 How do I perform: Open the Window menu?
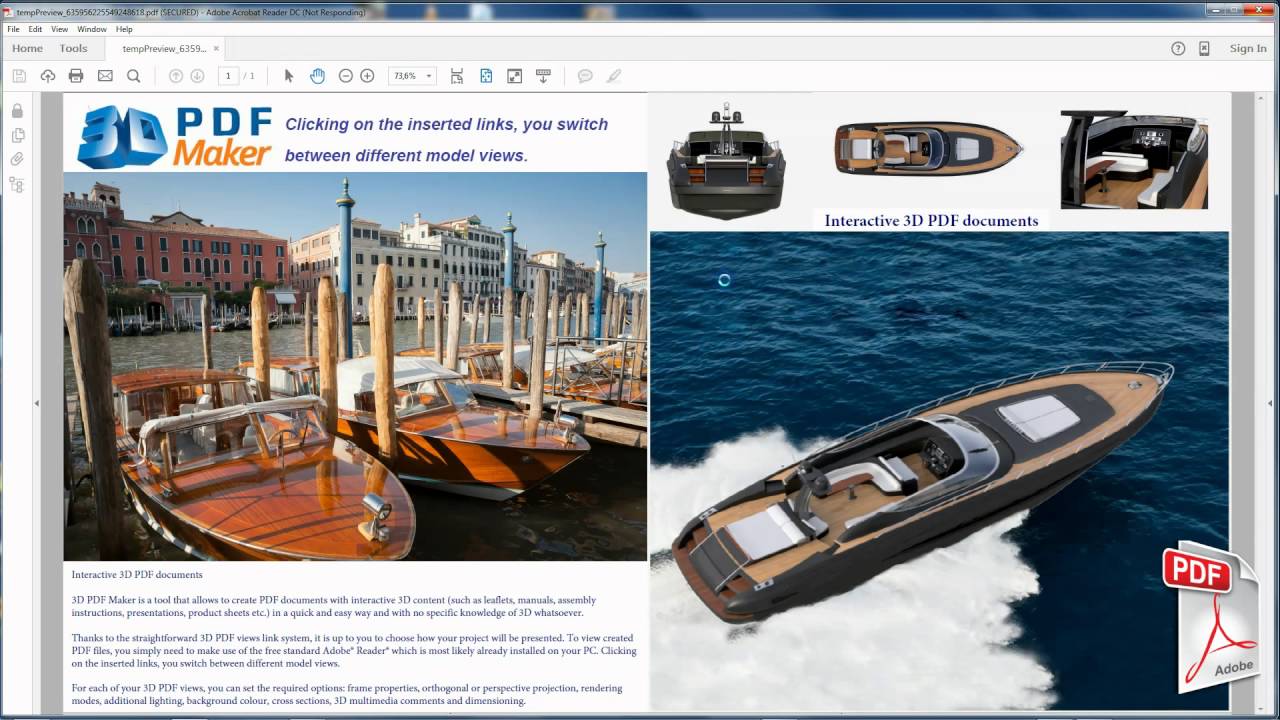(92, 29)
